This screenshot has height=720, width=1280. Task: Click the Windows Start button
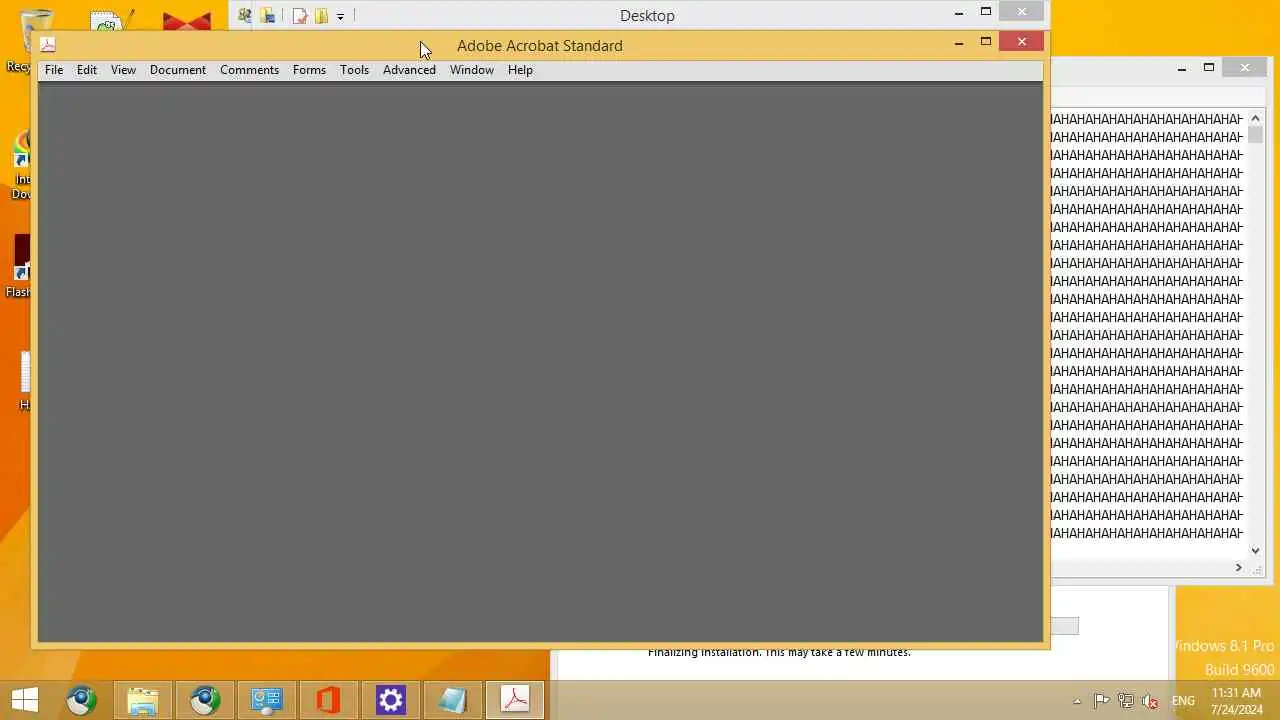[x=25, y=700]
